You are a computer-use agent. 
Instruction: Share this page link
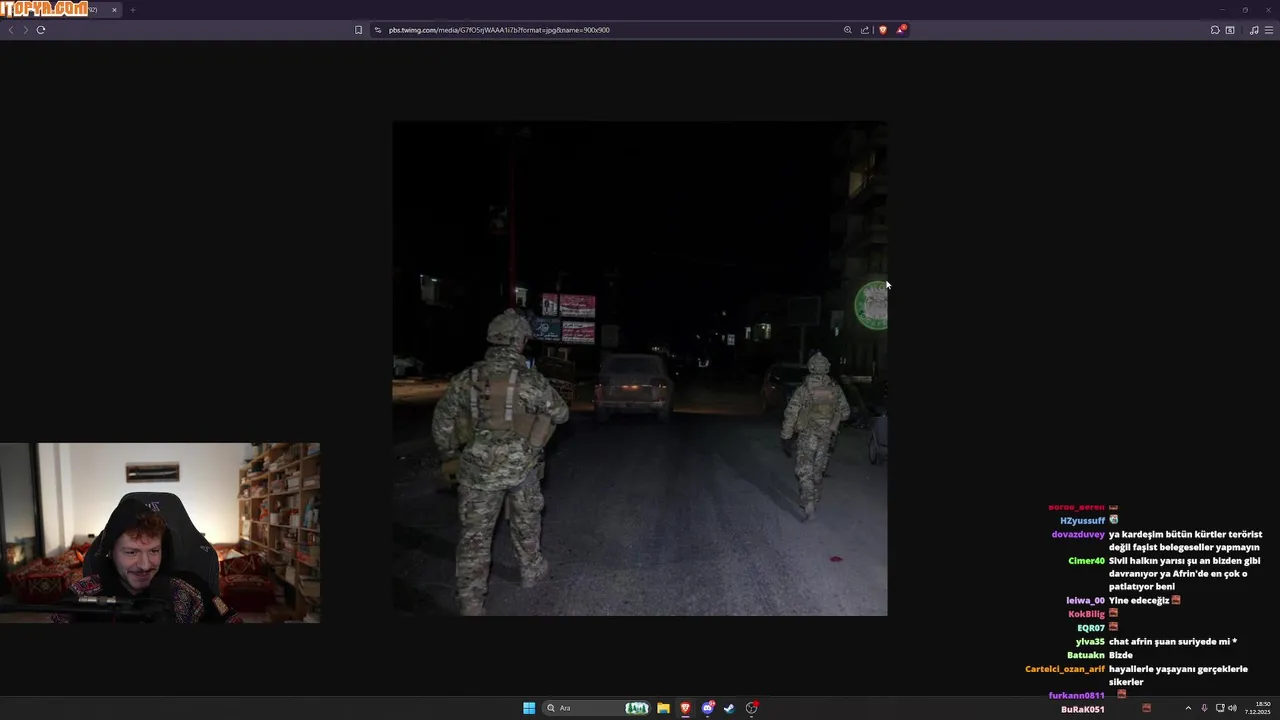[865, 30]
